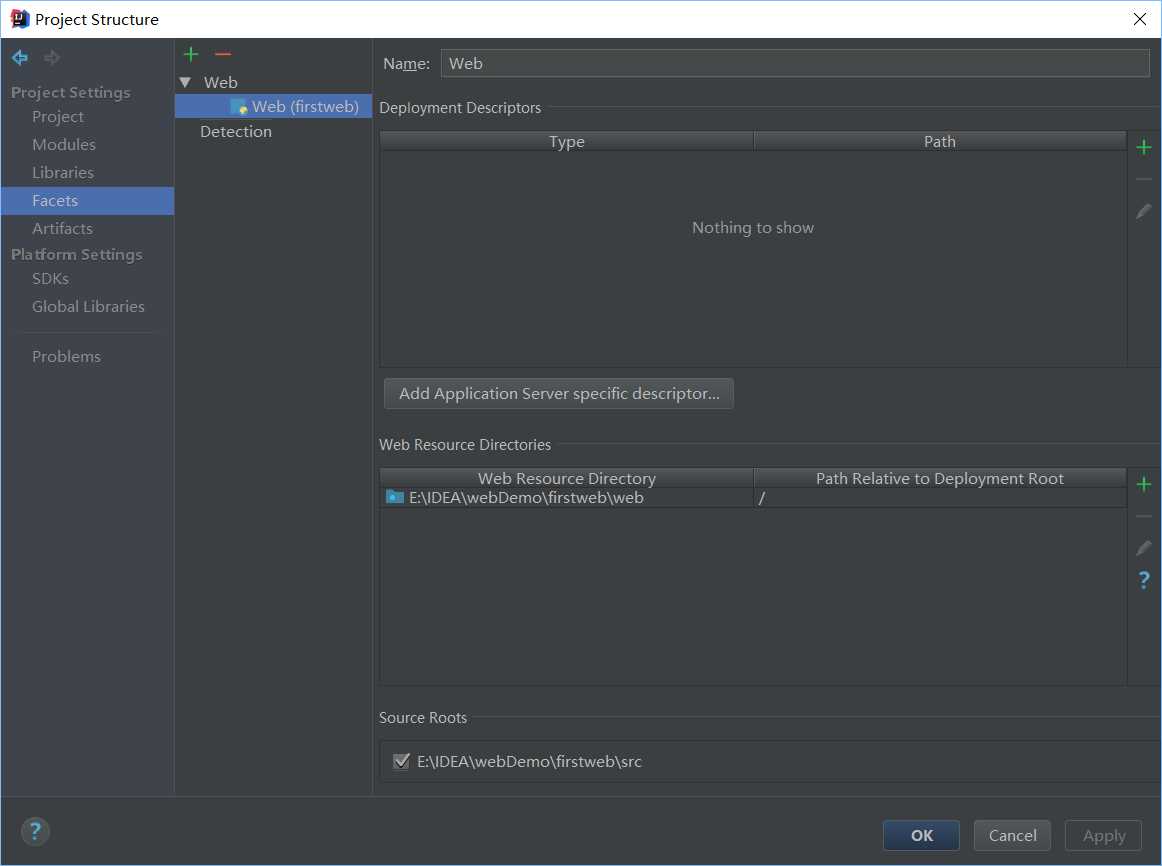The height and width of the screenshot is (866, 1162).
Task: Select the Web parent node in the tree
Action: pyautogui.click(x=221, y=82)
